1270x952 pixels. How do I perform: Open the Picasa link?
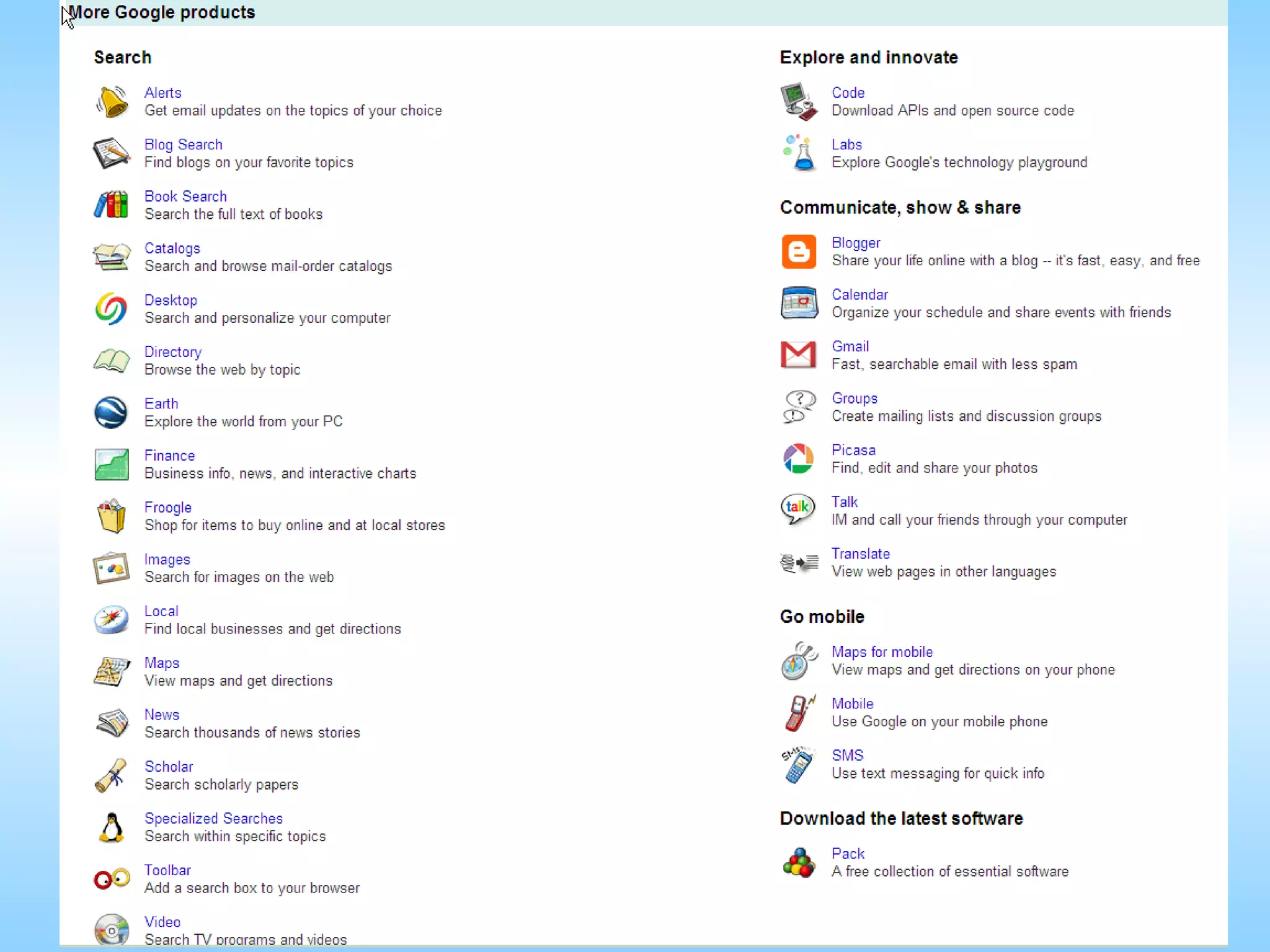pyautogui.click(x=853, y=451)
